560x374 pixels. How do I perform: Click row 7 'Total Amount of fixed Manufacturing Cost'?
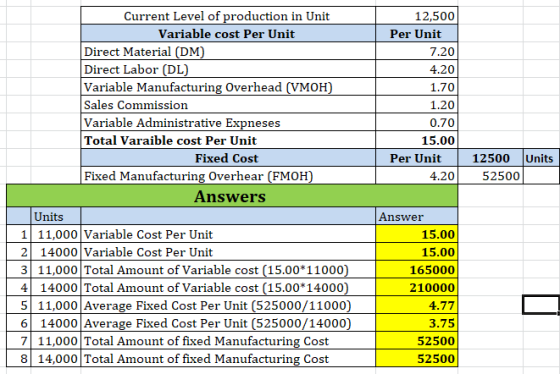(x=228, y=340)
